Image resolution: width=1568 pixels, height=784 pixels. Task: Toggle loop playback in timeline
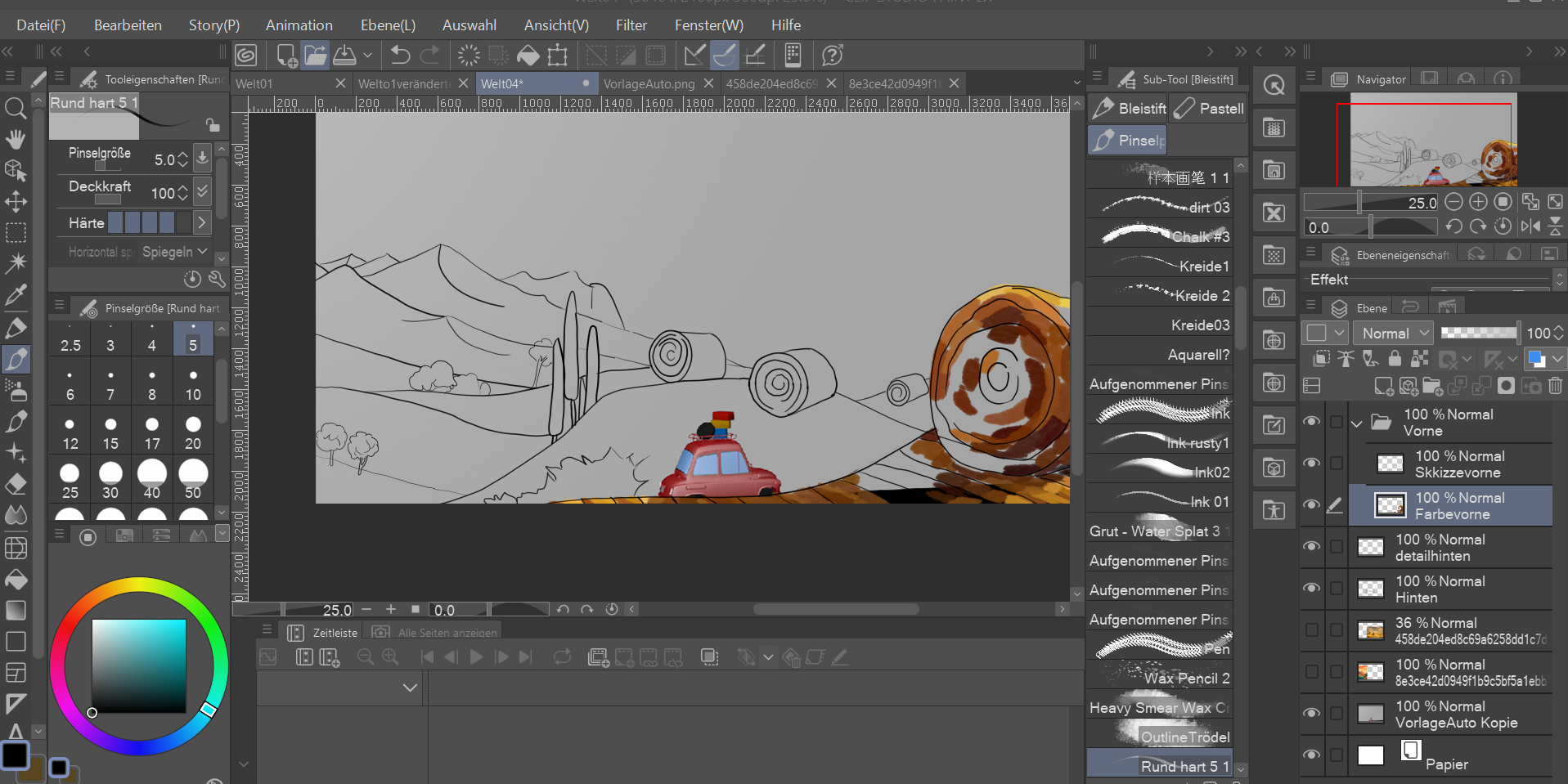[x=562, y=657]
